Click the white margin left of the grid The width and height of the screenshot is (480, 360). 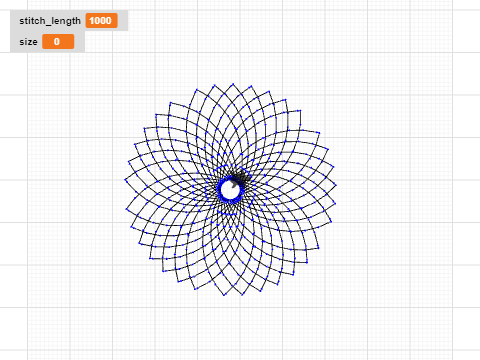pyautogui.click(x=13, y=200)
